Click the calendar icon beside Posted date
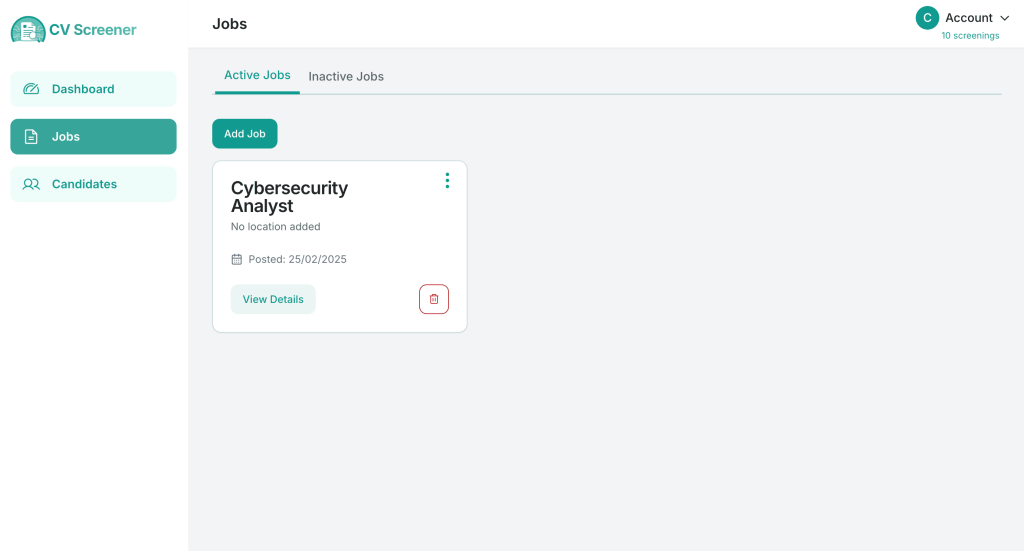This screenshot has width=1024, height=551. tap(237, 259)
